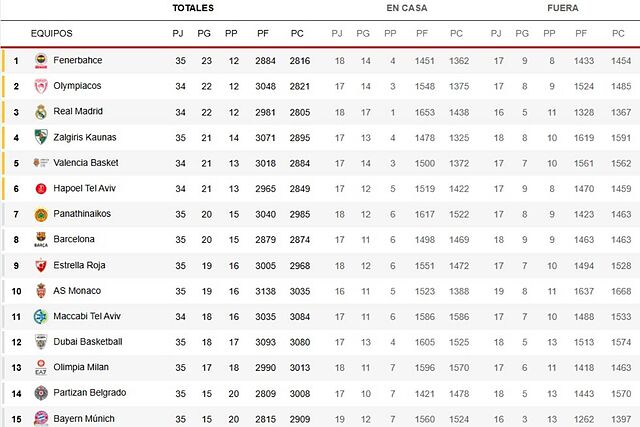Viewport: 640px width, 427px height.
Task: Click the EQUIPOS column header
Action: [52, 34]
